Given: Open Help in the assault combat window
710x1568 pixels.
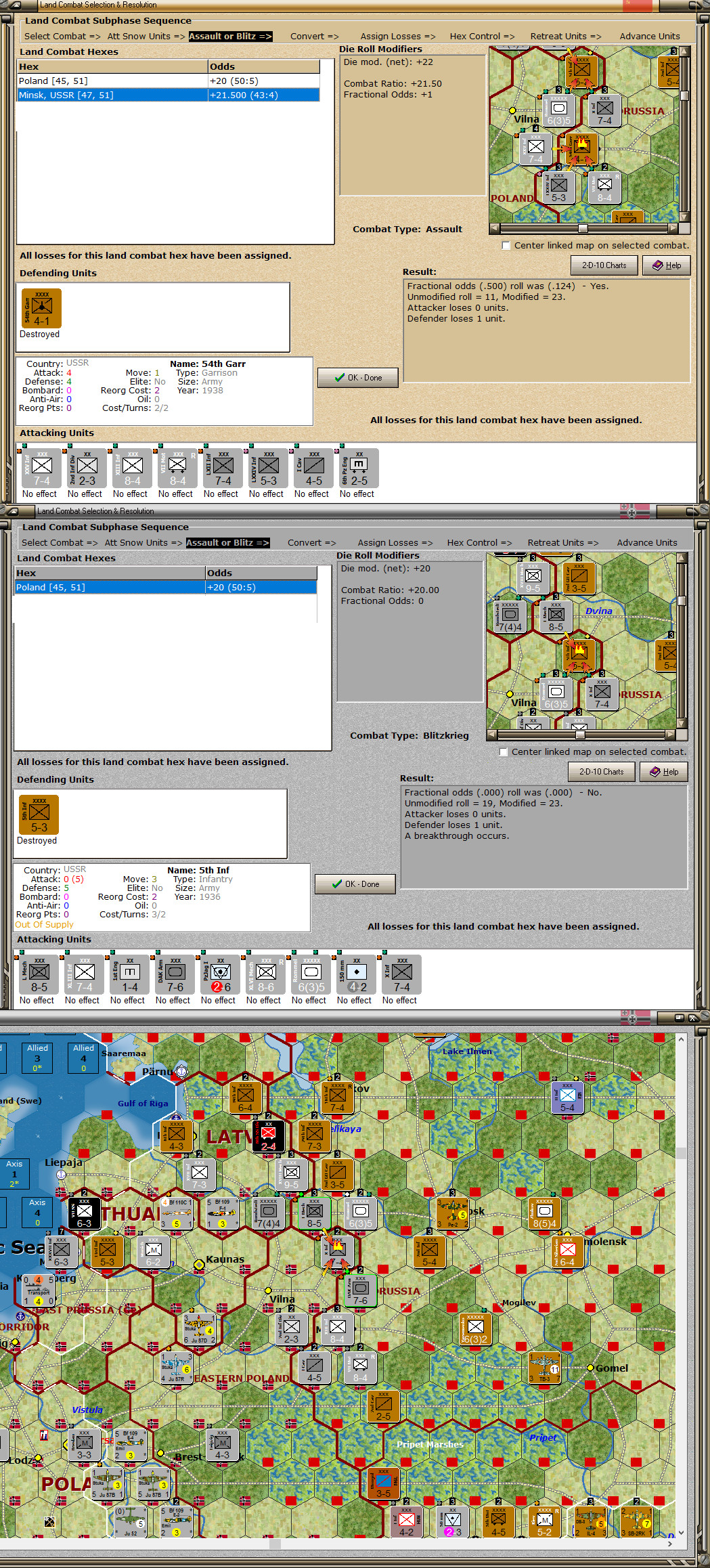Looking at the screenshot, I should (666, 265).
